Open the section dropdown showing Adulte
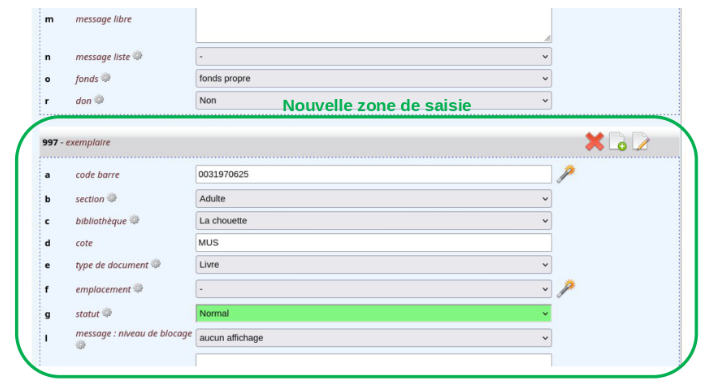This screenshot has height=386, width=710. [x=374, y=198]
